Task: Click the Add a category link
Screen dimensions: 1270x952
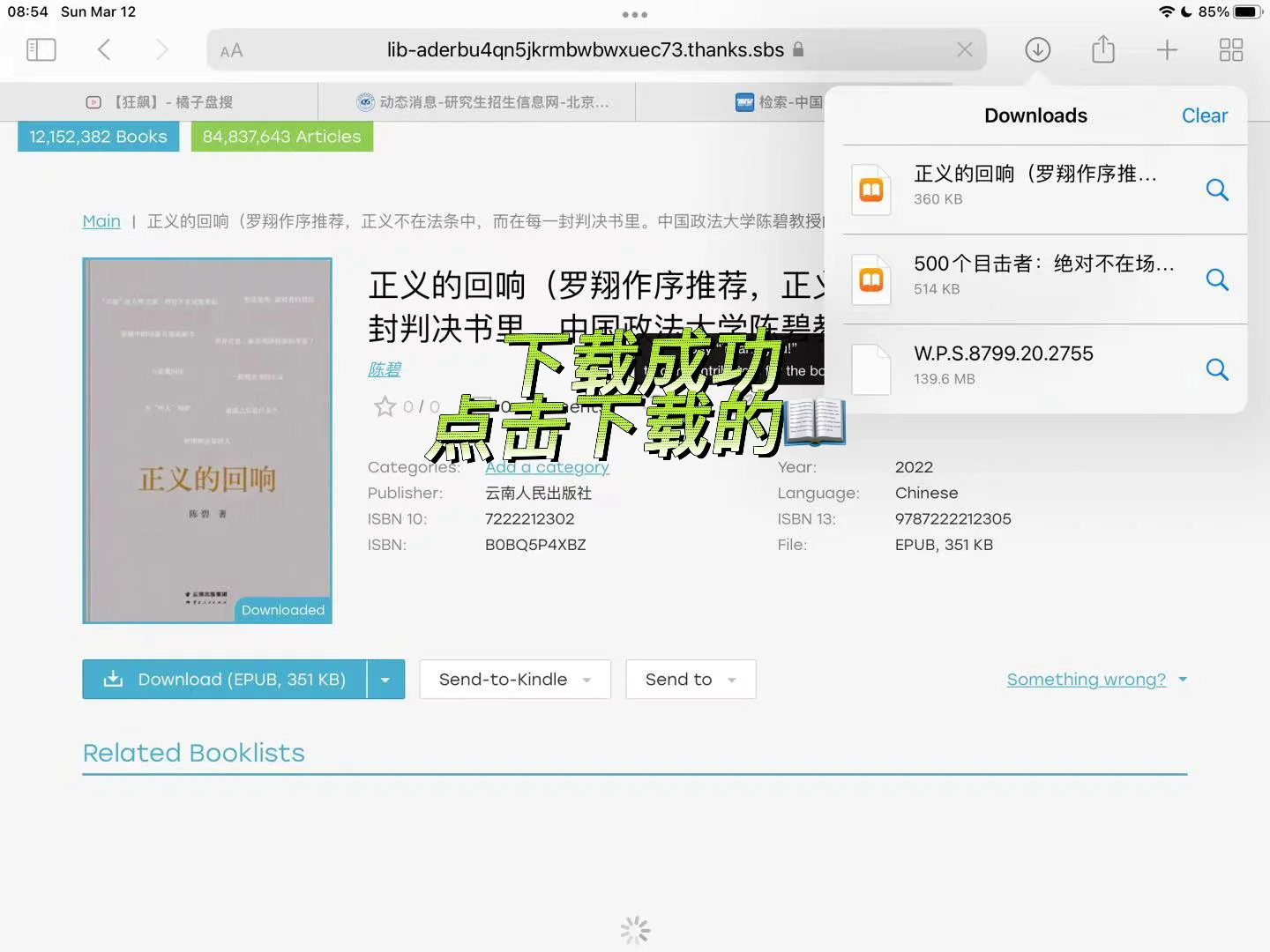Action: 547,467
